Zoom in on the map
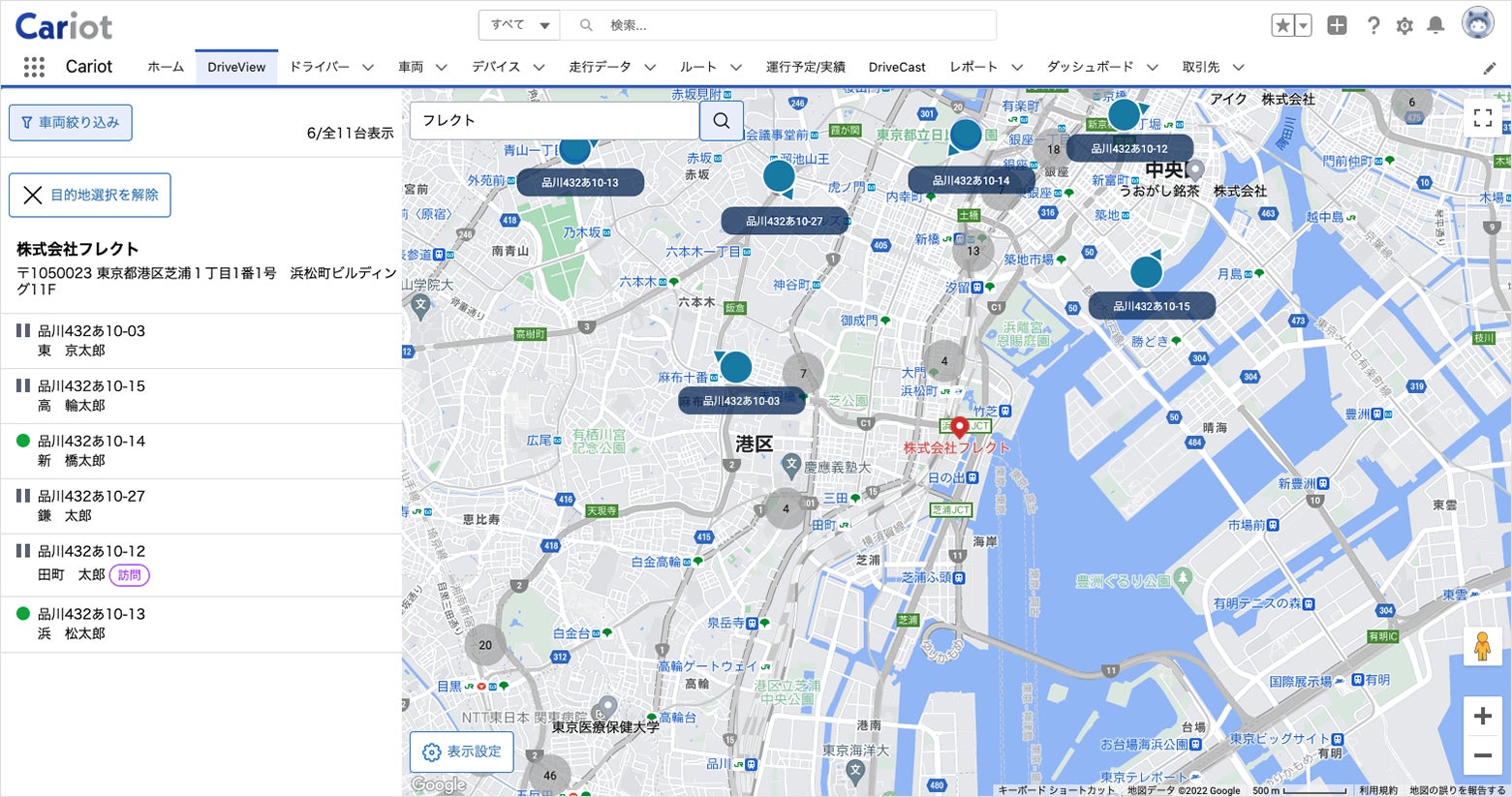 pos(1482,717)
